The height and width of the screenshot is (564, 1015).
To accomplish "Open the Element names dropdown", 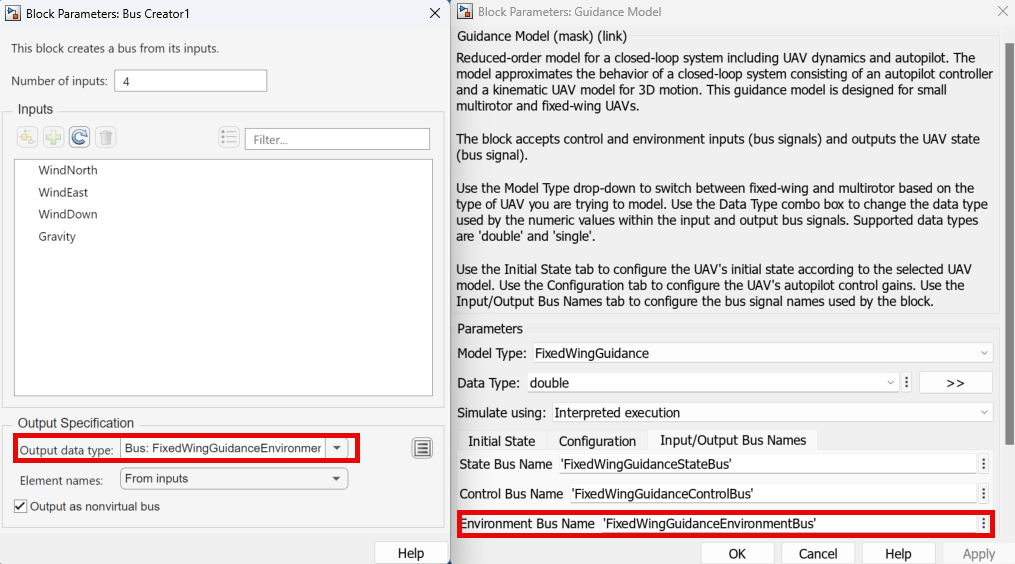I will pos(234,479).
